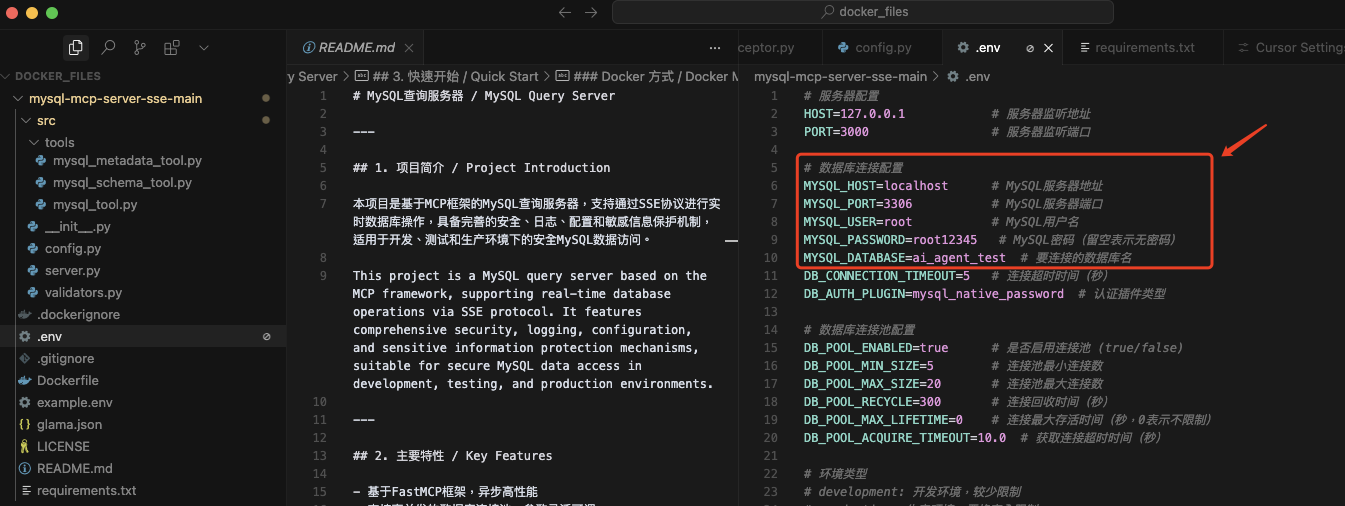Open glama.json file
This screenshot has width=1345, height=506.
tap(69, 424)
